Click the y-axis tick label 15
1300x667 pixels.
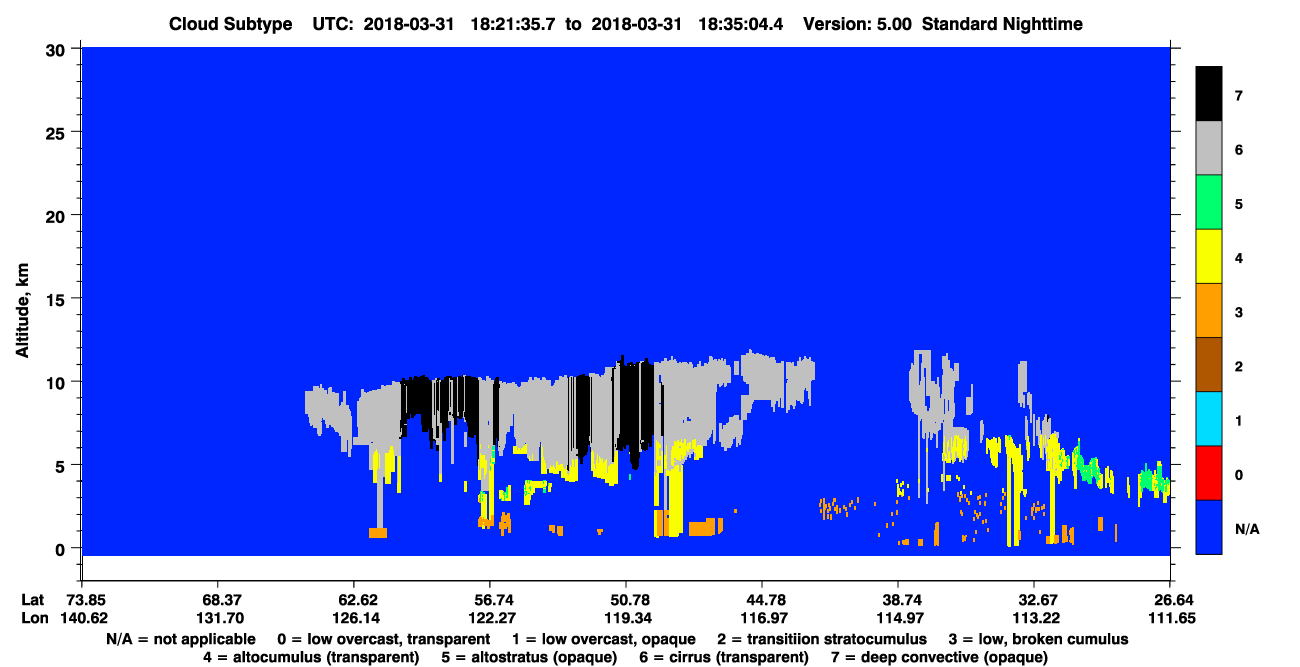(x=58, y=299)
